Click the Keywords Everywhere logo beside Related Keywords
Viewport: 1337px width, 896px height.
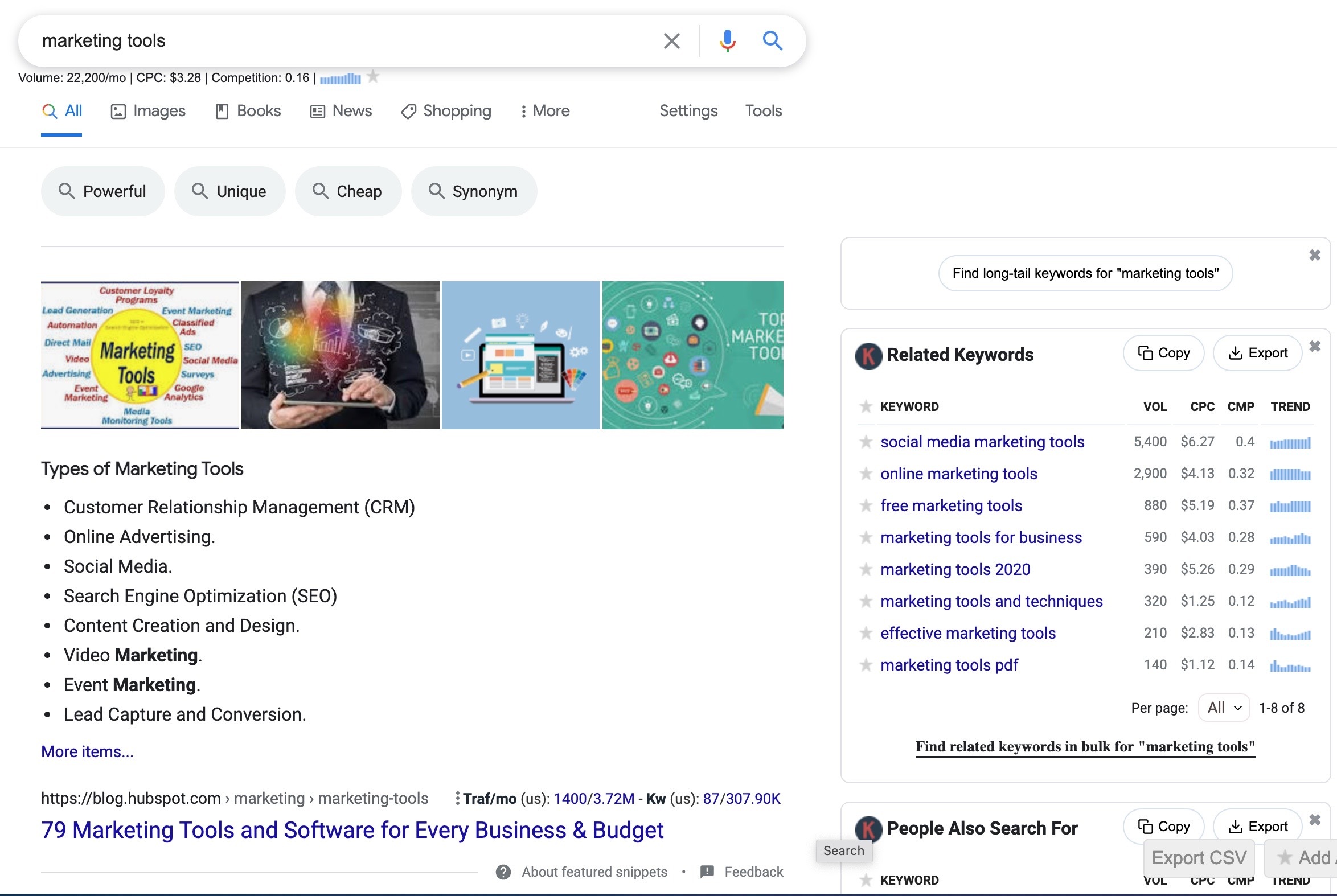(x=868, y=355)
